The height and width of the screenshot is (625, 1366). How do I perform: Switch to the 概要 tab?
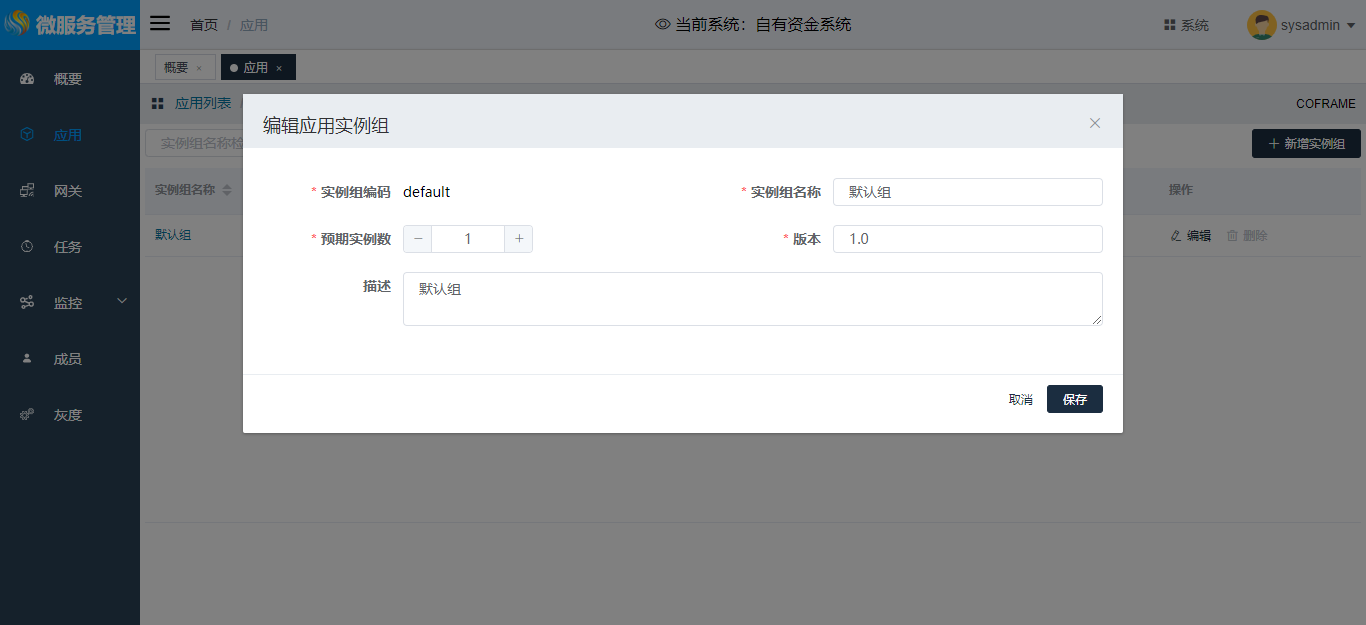176,67
